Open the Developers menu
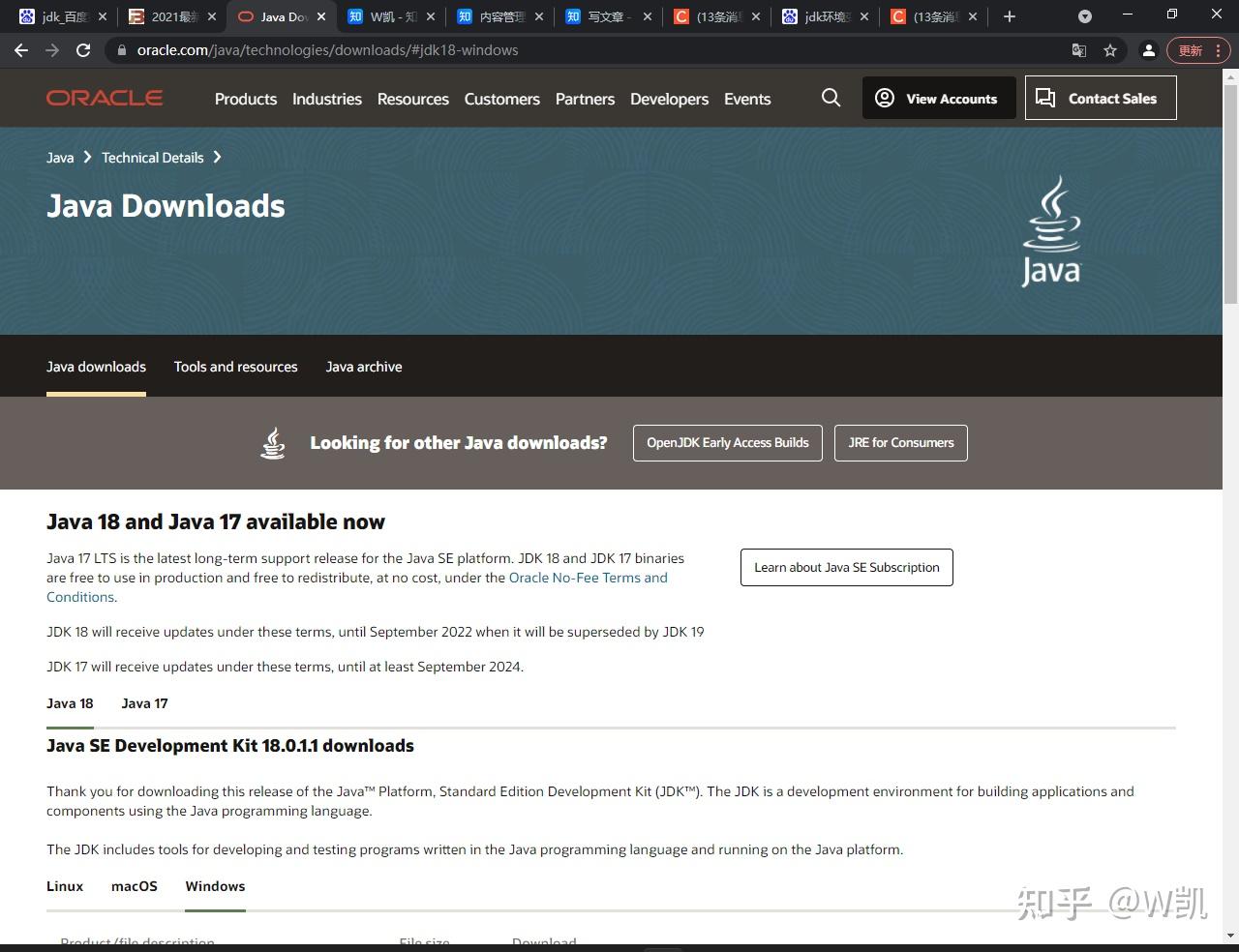This screenshot has height=952, width=1239. point(669,99)
